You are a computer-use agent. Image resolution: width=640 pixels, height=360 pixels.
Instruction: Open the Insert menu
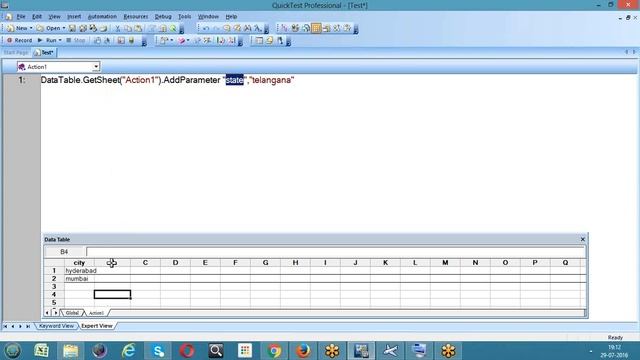pyautogui.click(x=74, y=17)
